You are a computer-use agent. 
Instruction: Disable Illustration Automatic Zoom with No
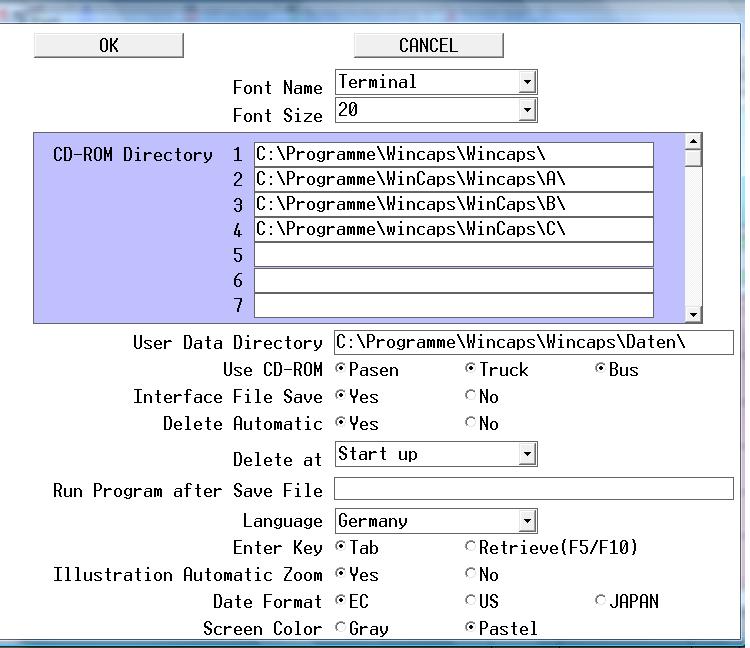click(471, 574)
